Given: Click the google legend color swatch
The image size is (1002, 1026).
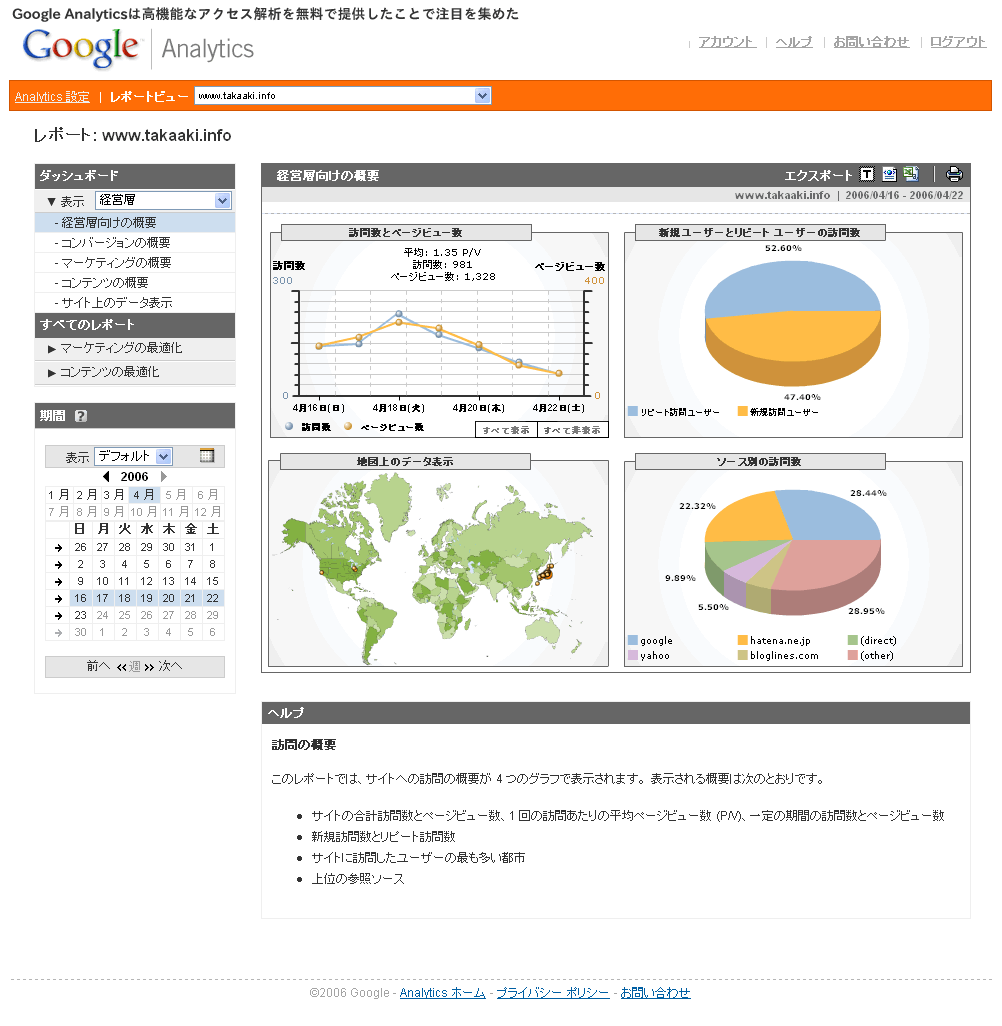Looking at the screenshot, I should pos(633,640).
